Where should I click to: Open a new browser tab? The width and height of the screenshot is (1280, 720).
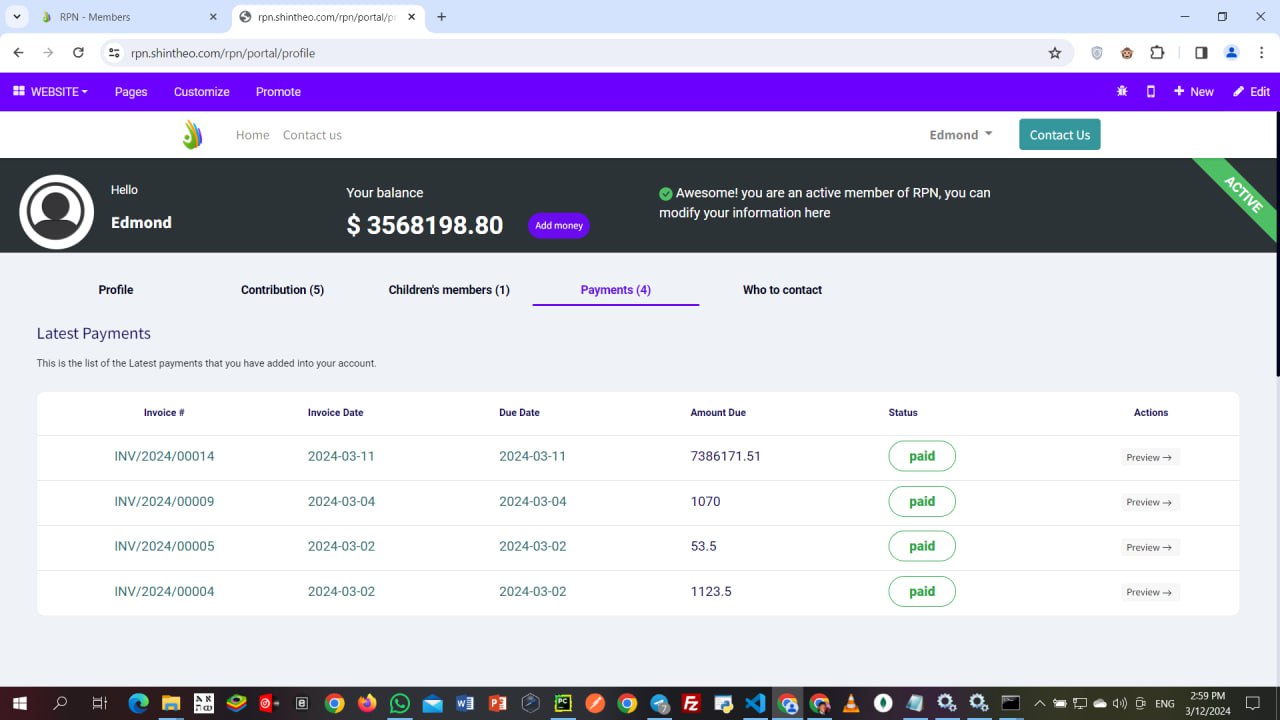coord(442,17)
